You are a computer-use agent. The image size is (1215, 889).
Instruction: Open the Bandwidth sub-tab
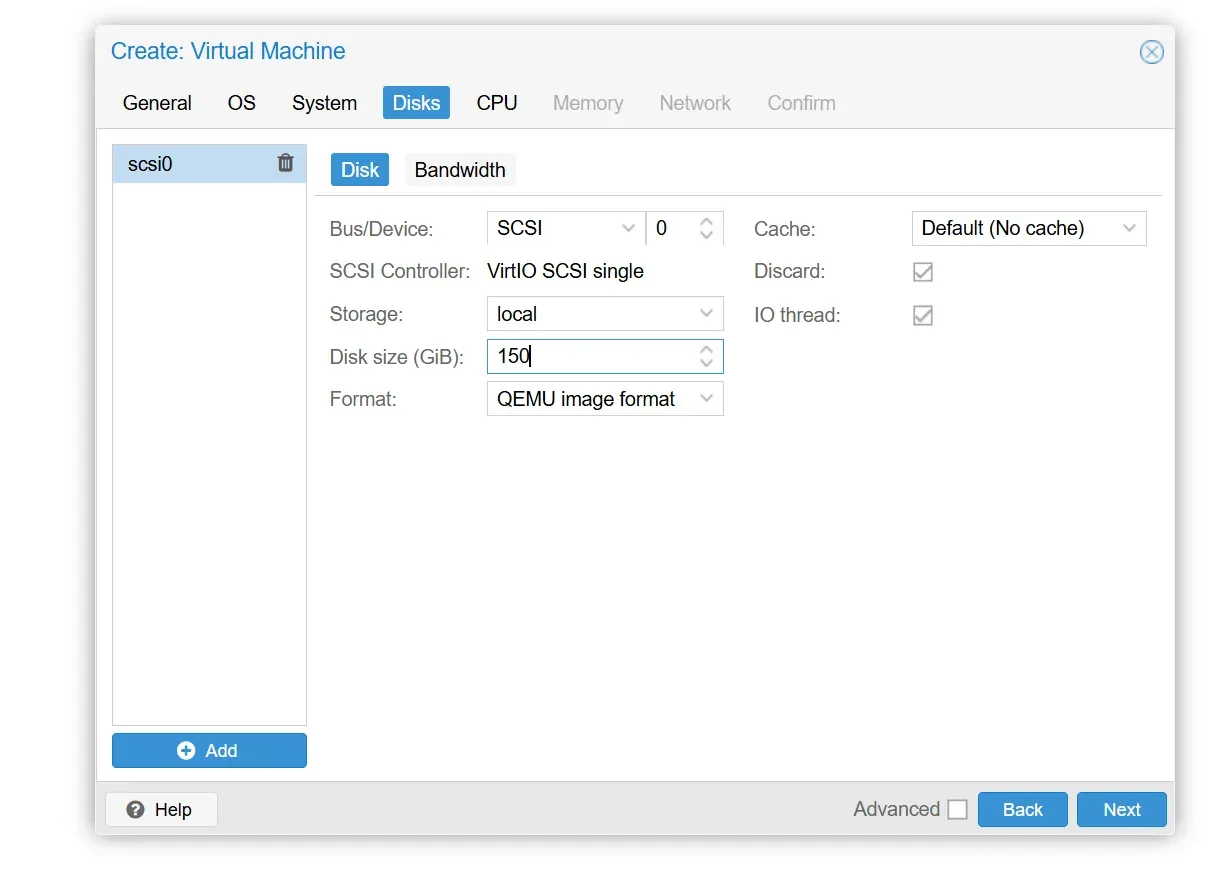point(460,170)
